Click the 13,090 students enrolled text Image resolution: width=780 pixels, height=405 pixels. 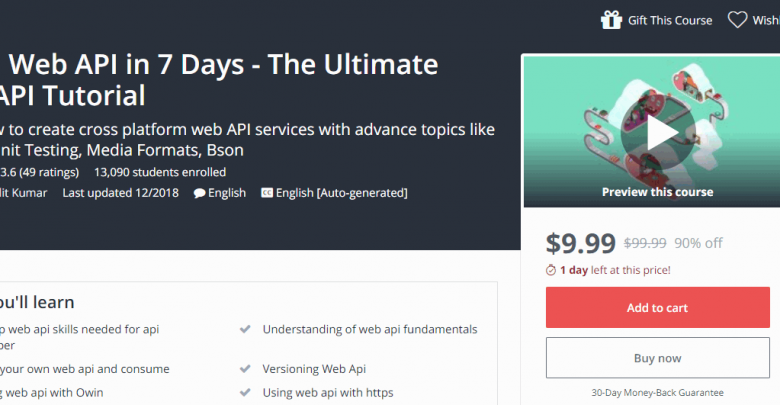tap(160, 172)
